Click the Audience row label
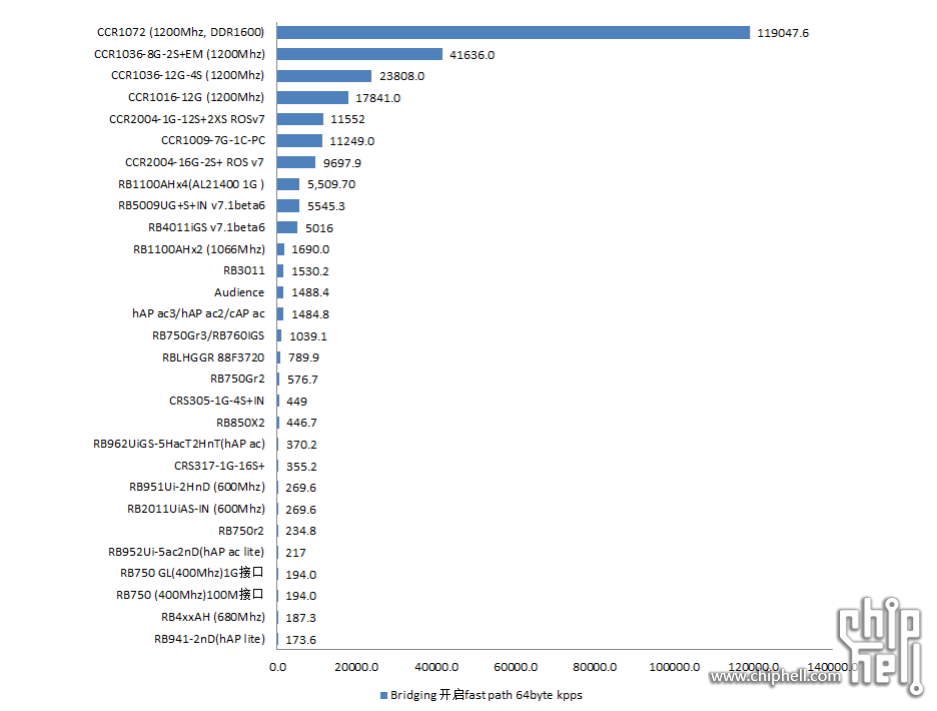Viewport: 937px width, 711px height. pos(239,292)
